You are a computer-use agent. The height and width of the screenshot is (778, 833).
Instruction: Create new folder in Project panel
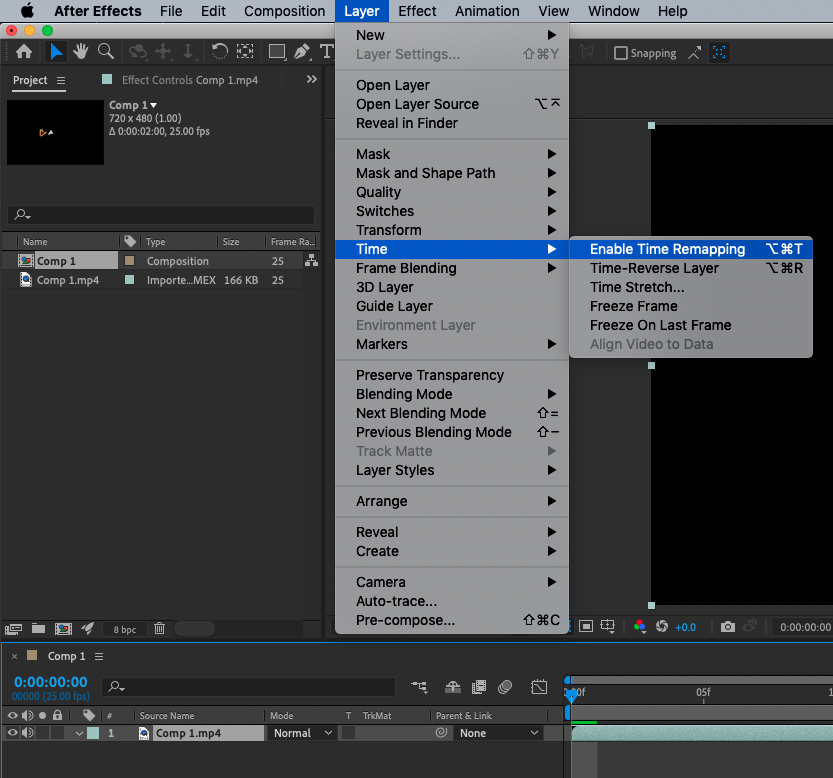tap(38, 628)
